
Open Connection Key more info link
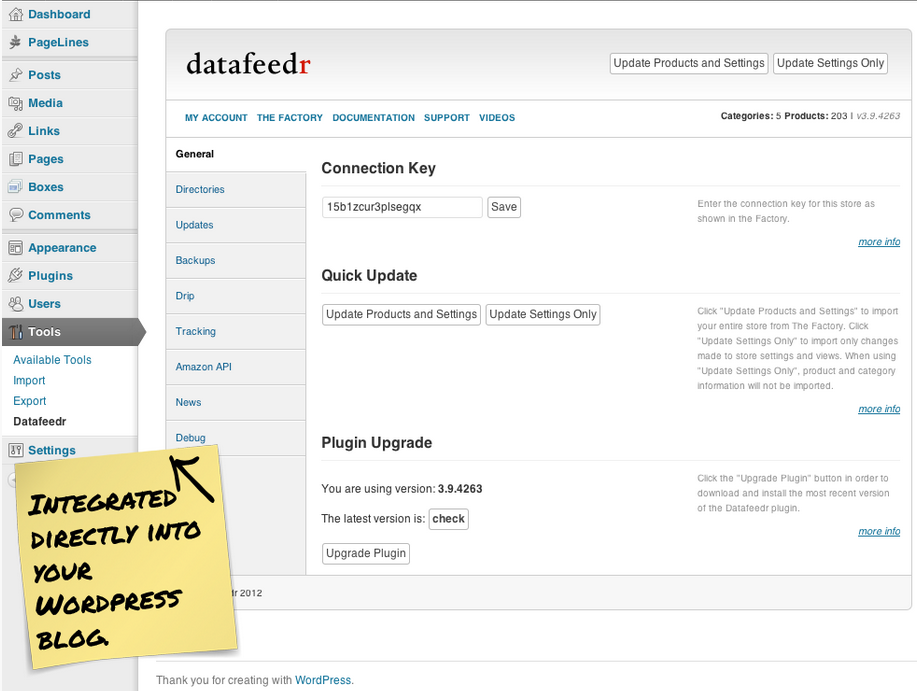879,242
